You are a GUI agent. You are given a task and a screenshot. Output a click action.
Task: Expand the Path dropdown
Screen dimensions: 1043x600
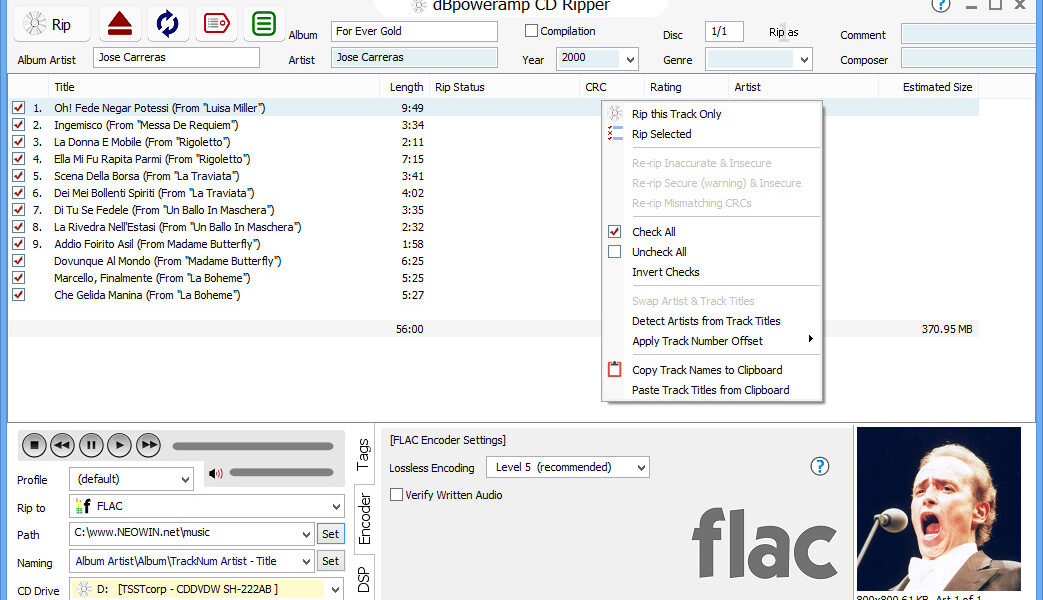click(306, 533)
